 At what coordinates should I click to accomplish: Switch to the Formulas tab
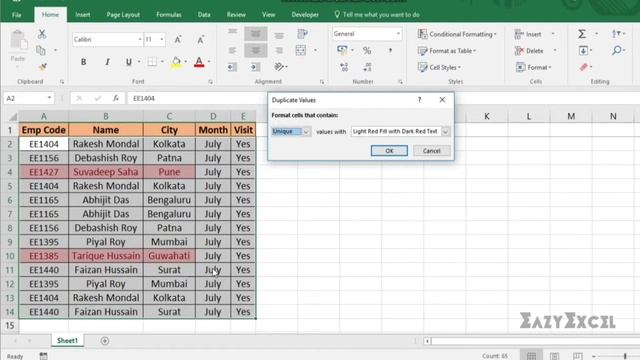tap(169, 15)
